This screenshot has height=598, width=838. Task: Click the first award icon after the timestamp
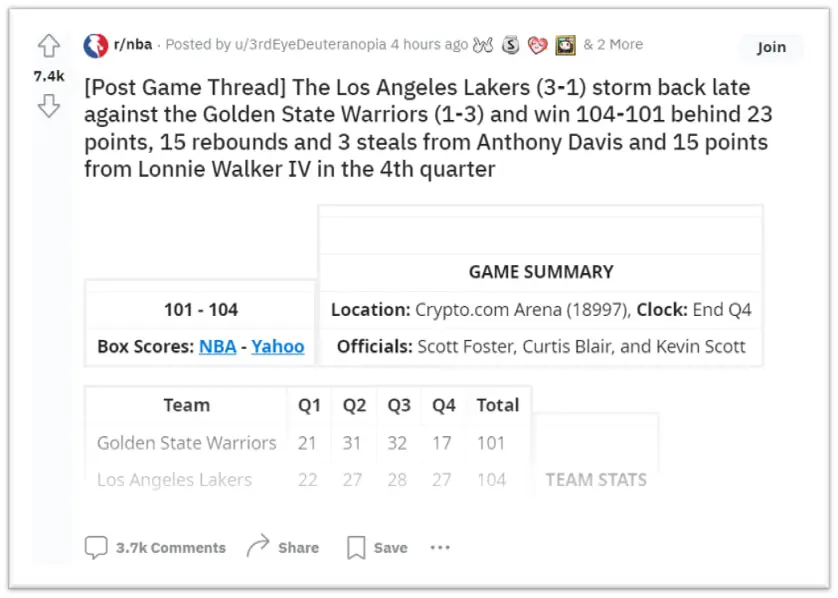(x=484, y=45)
